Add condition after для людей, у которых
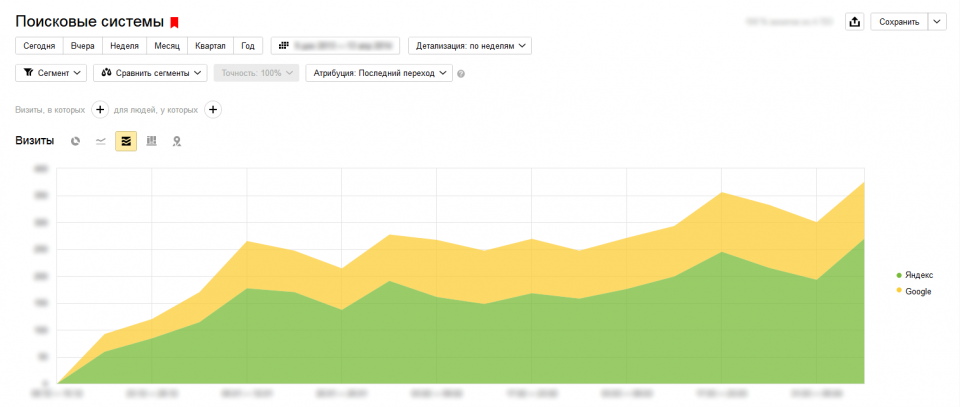The image size is (960, 407). [212, 110]
